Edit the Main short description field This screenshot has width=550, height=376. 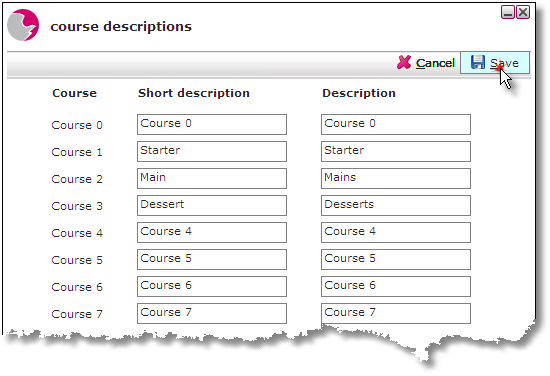point(212,178)
